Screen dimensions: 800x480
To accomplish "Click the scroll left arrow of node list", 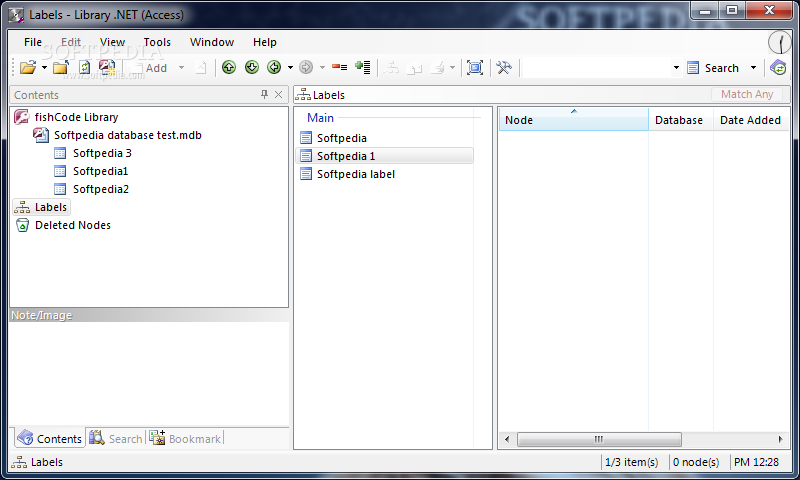I will [507, 439].
